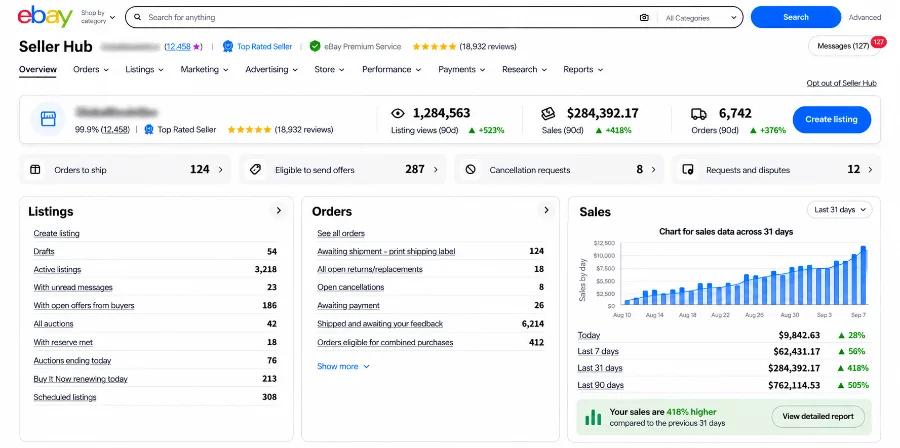
Task: Open the Reports menu
Action: coord(583,69)
